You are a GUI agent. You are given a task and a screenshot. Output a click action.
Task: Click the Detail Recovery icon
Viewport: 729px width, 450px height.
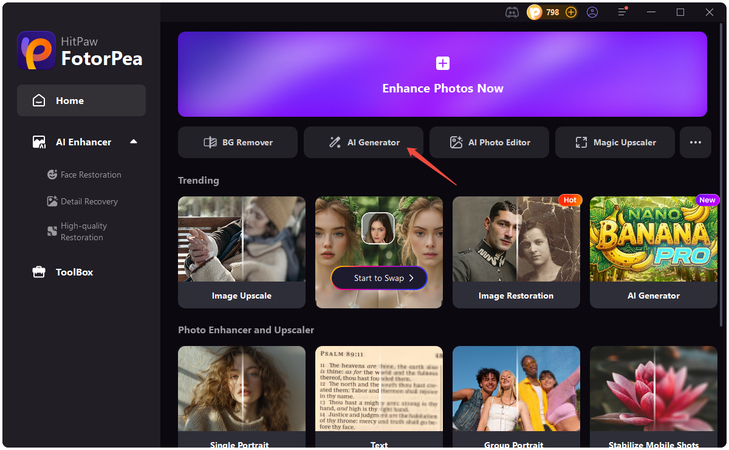(52, 201)
